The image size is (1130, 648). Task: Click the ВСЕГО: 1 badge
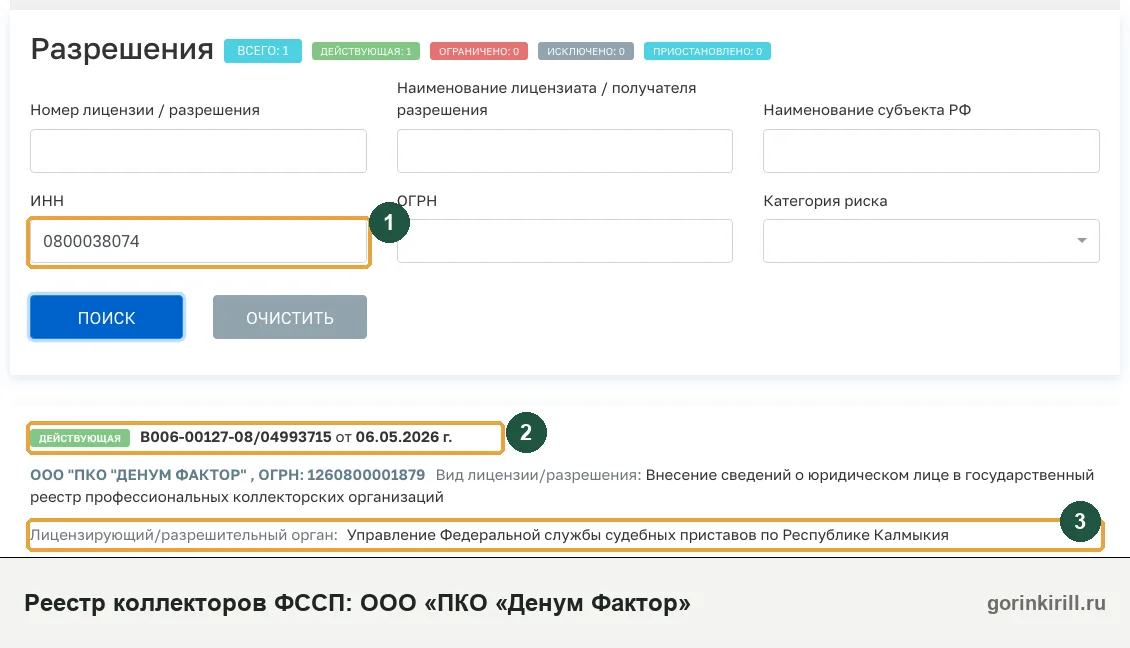click(x=262, y=51)
